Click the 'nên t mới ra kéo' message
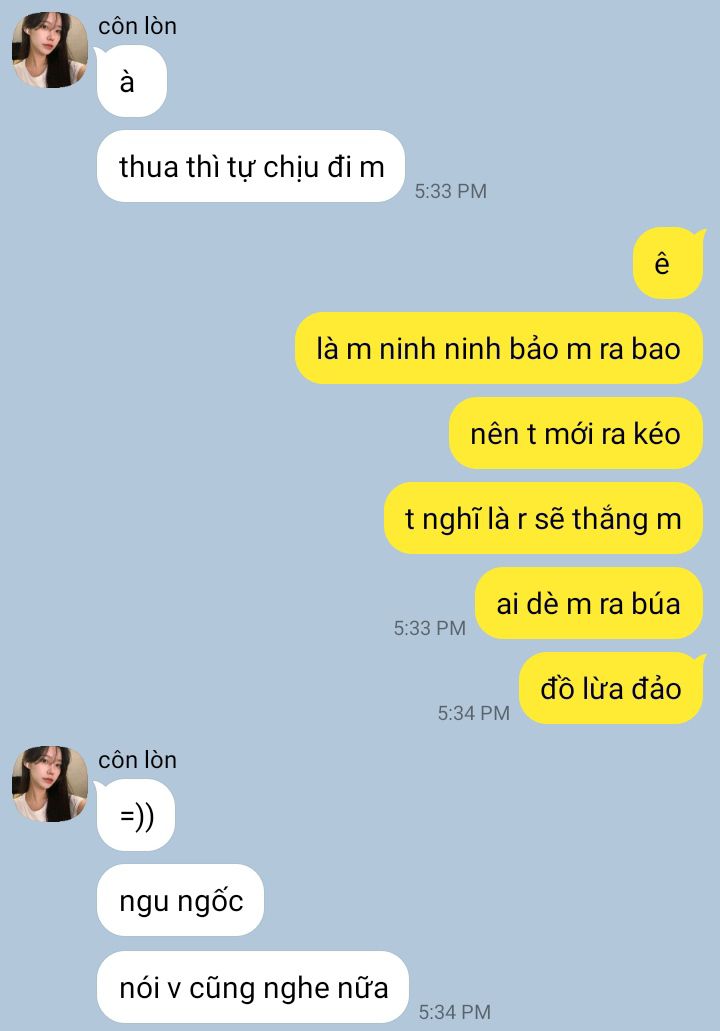 (576, 433)
